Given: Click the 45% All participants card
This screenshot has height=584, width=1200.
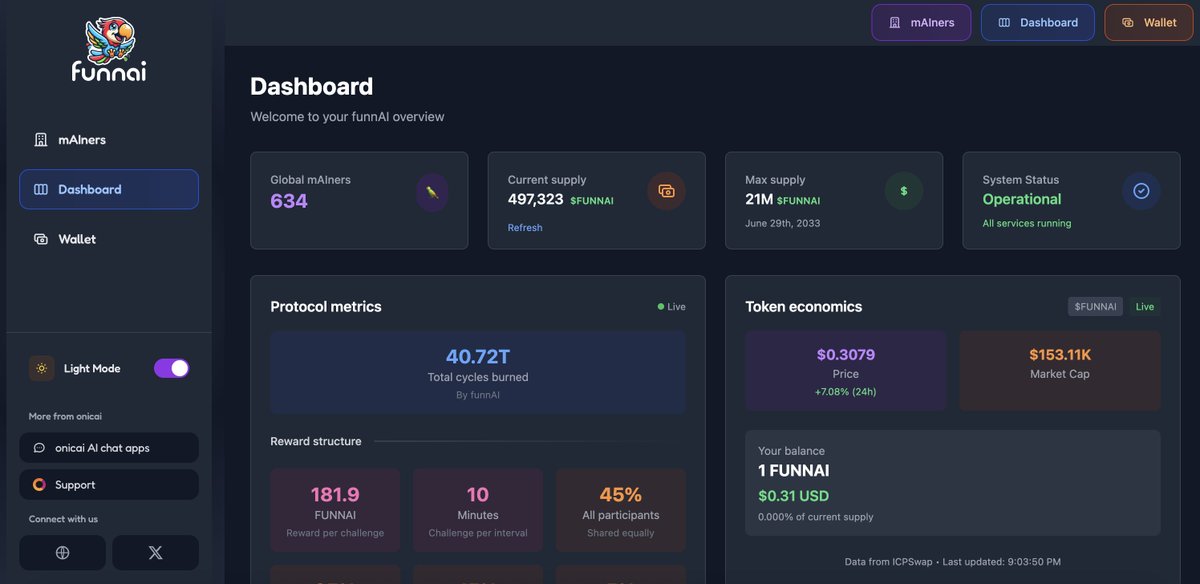Looking at the screenshot, I should tap(621, 510).
